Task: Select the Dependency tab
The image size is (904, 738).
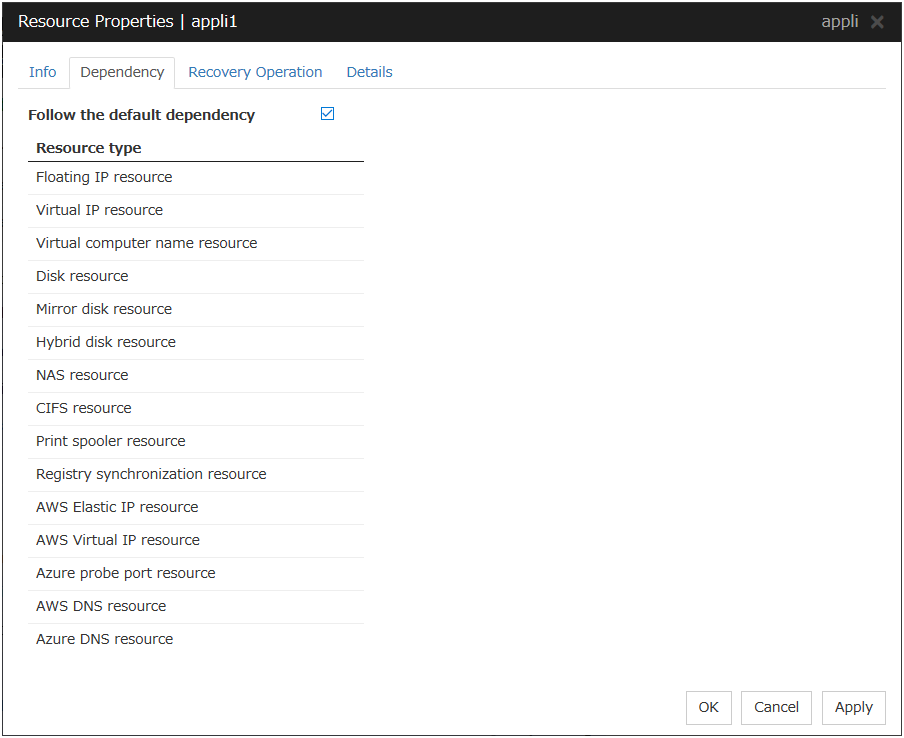Action: (x=122, y=72)
